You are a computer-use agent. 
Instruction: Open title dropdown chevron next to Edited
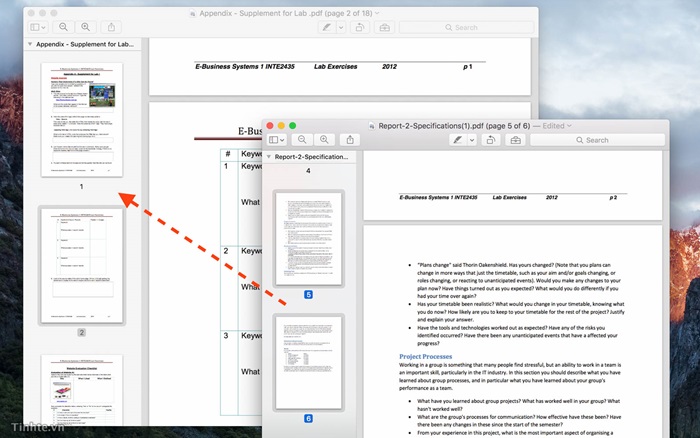pos(569,126)
